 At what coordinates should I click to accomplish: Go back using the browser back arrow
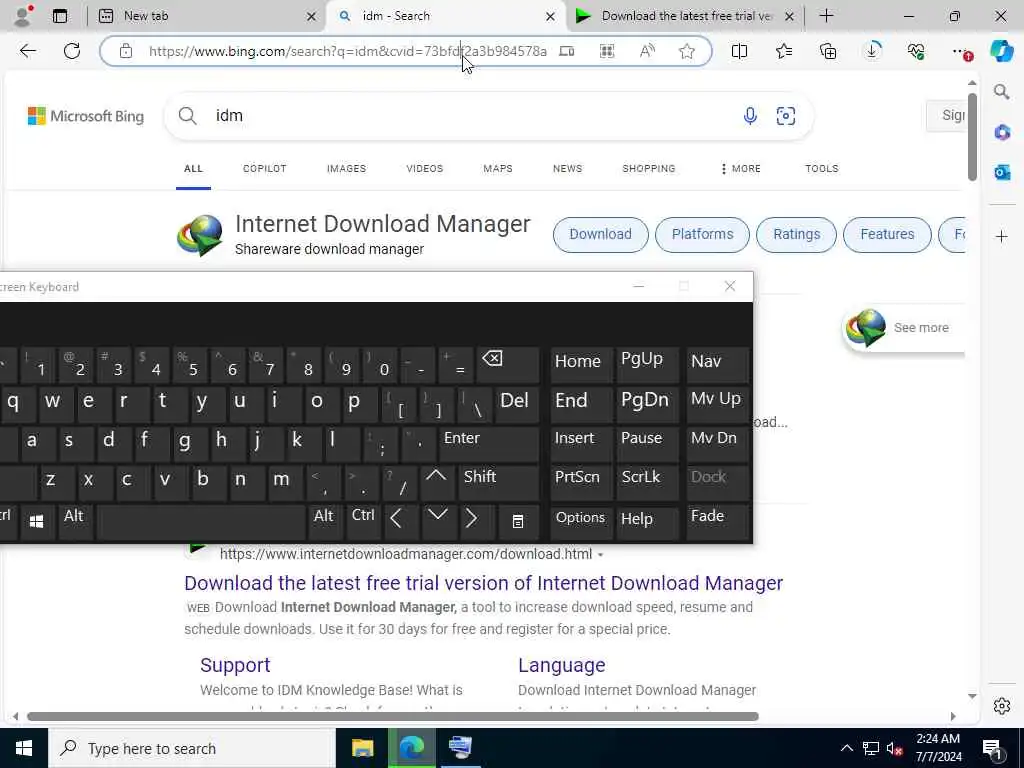click(x=27, y=51)
